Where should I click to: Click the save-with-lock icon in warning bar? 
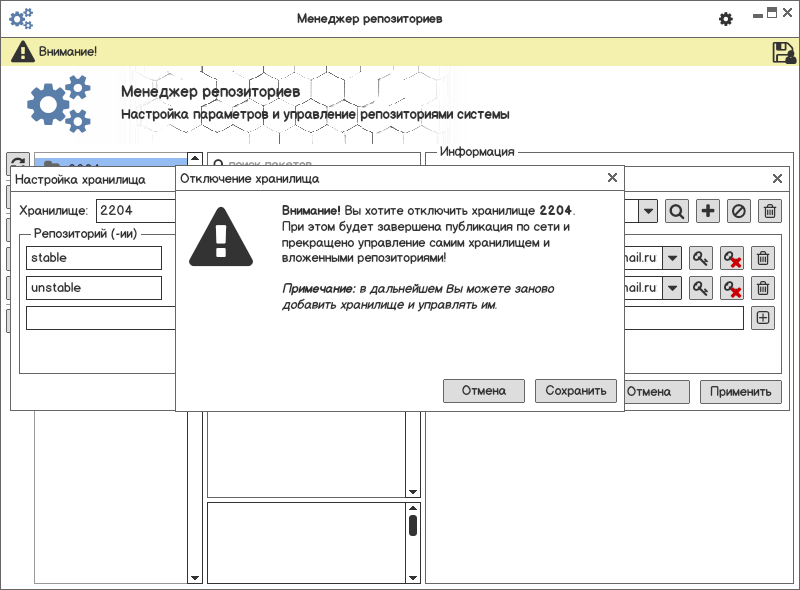(x=784, y=52)
